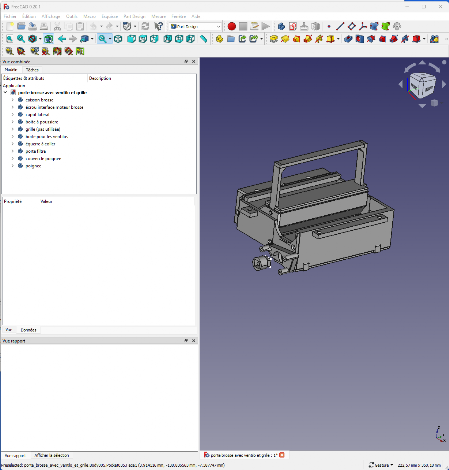Viewport: 449px width, 470px height.
Task: Click the Open file folder icon
Action: pos(21,26)
